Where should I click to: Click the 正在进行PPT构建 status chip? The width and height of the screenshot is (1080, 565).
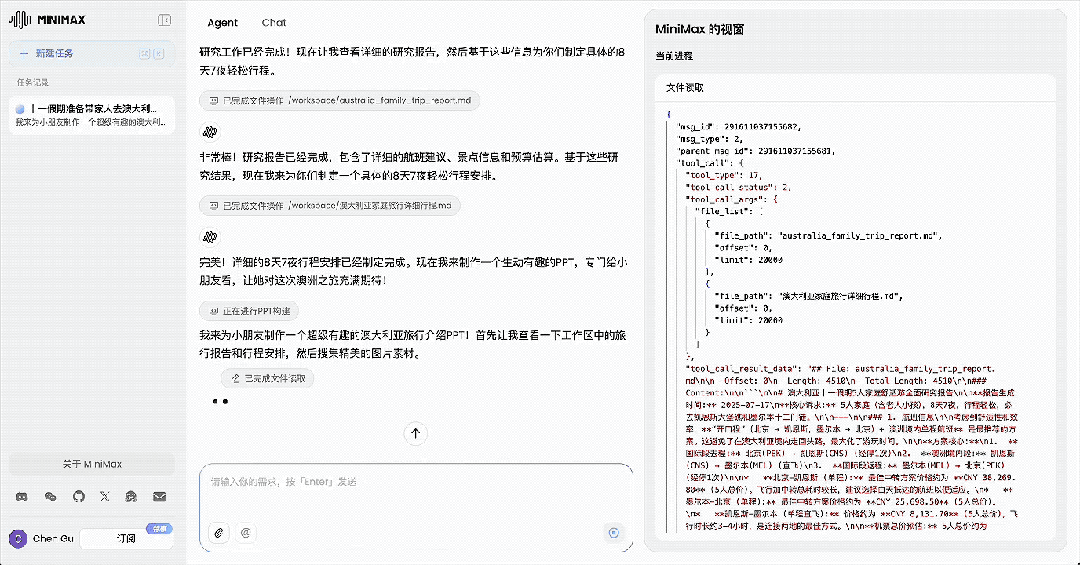[x=249, y=311]
